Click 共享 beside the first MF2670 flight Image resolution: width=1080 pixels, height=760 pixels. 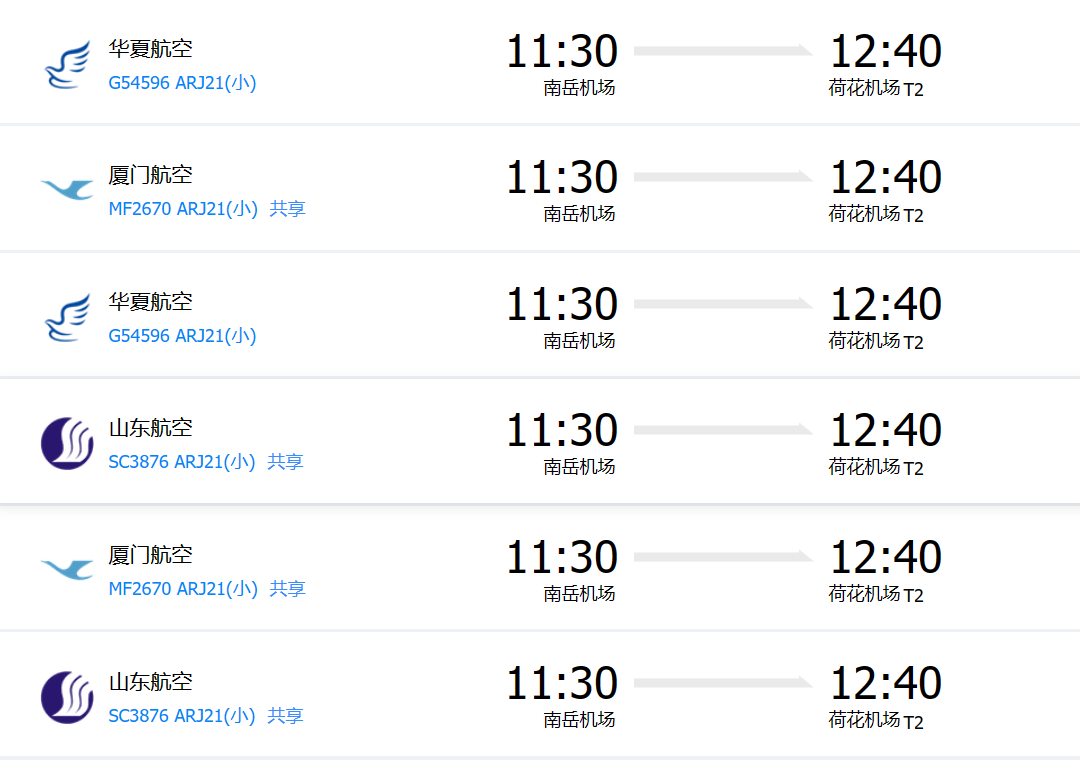click(288, 209)
